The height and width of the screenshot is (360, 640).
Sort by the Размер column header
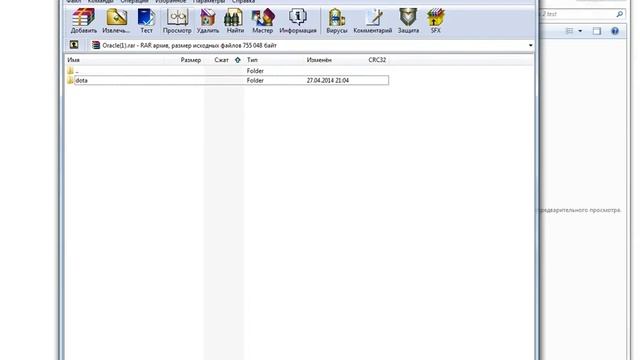191,60
